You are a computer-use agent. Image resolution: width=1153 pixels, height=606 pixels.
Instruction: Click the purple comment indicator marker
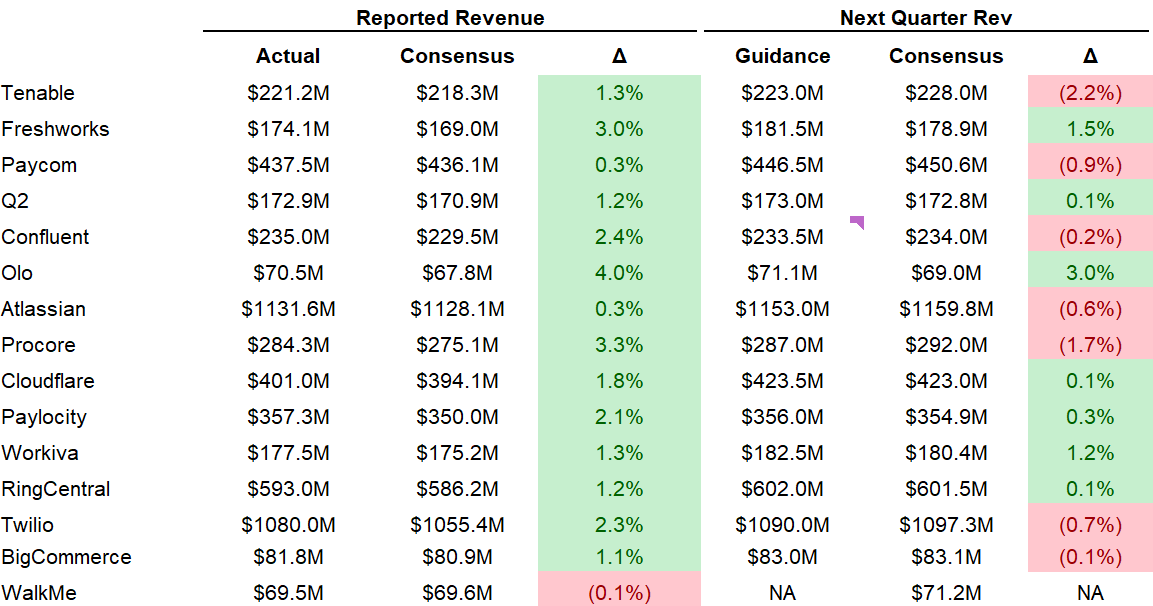[x=857, y=222]
